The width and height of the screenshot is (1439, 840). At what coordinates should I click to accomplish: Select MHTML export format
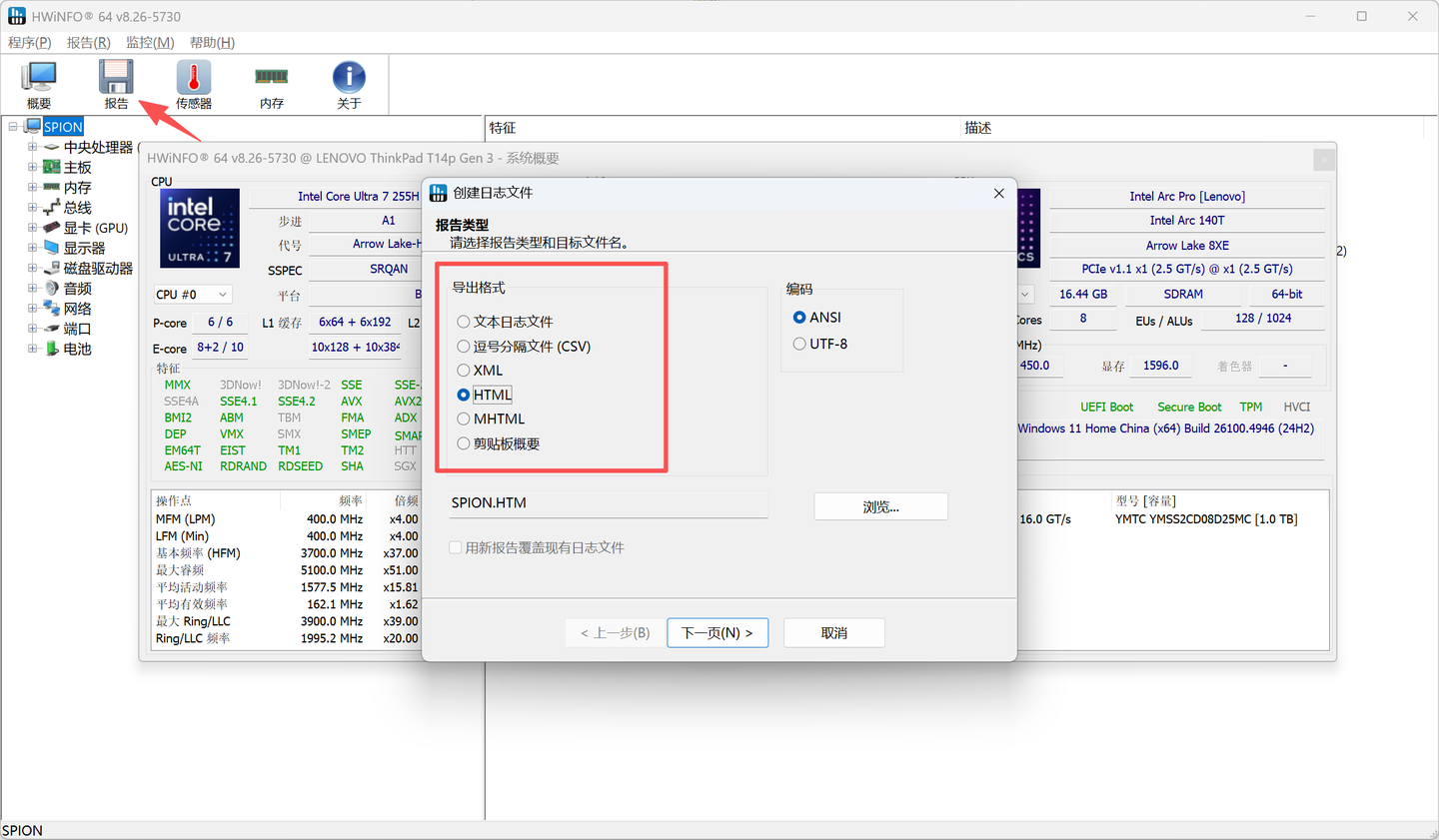[x=491, y=419]
